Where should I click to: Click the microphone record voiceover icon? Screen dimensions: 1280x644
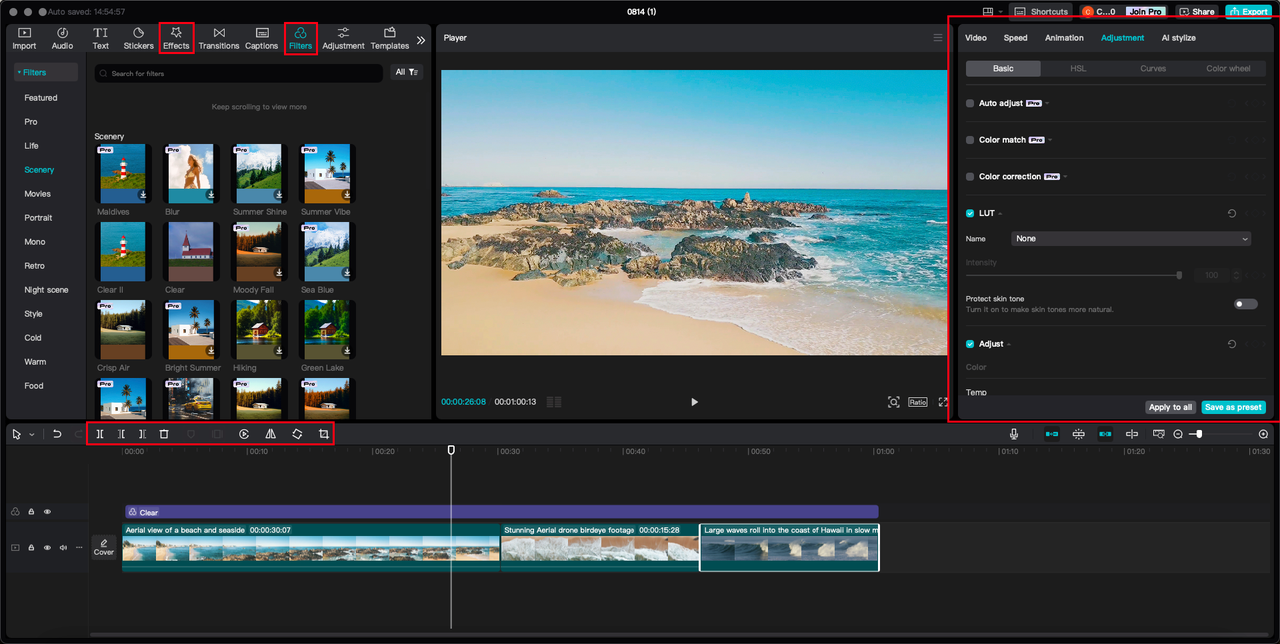pos(1014,434)
